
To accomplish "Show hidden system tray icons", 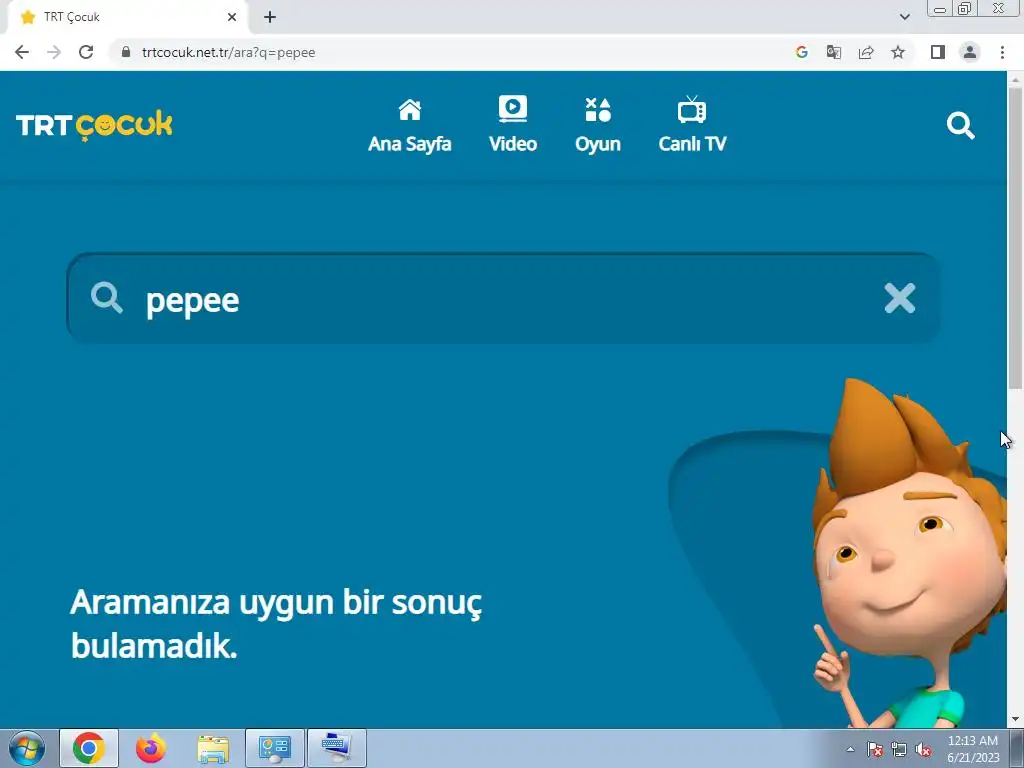I will [850, 749].
